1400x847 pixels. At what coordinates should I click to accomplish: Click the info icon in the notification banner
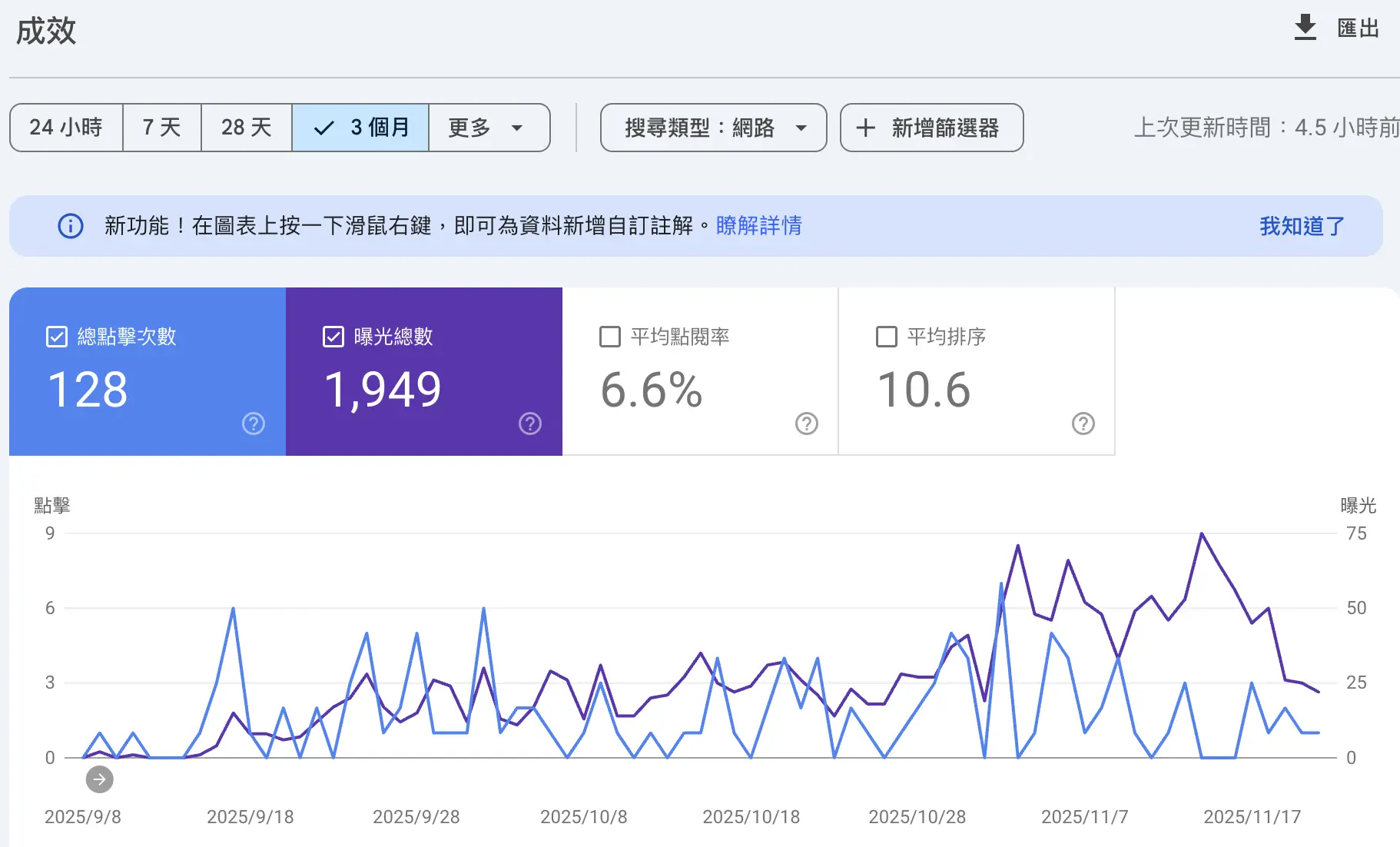point(69,225)
